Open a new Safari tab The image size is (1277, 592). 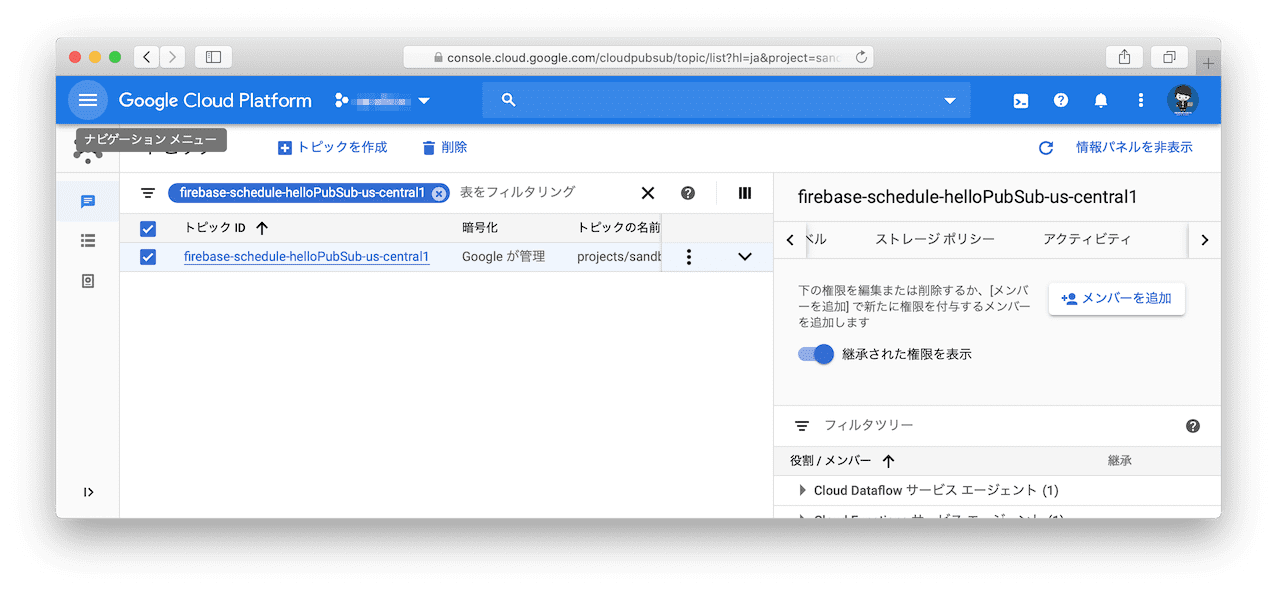1208,63
